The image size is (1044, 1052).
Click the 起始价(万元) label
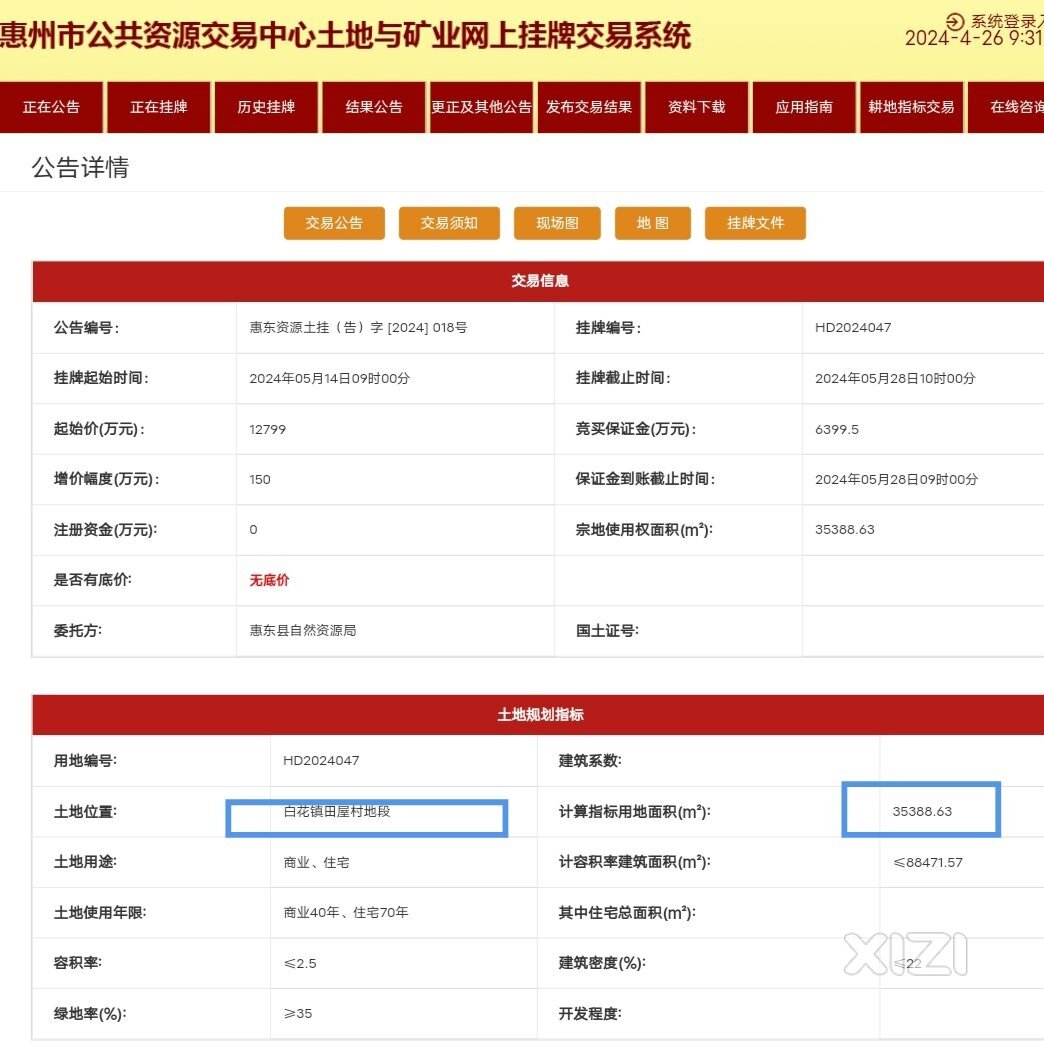(99, 429)
